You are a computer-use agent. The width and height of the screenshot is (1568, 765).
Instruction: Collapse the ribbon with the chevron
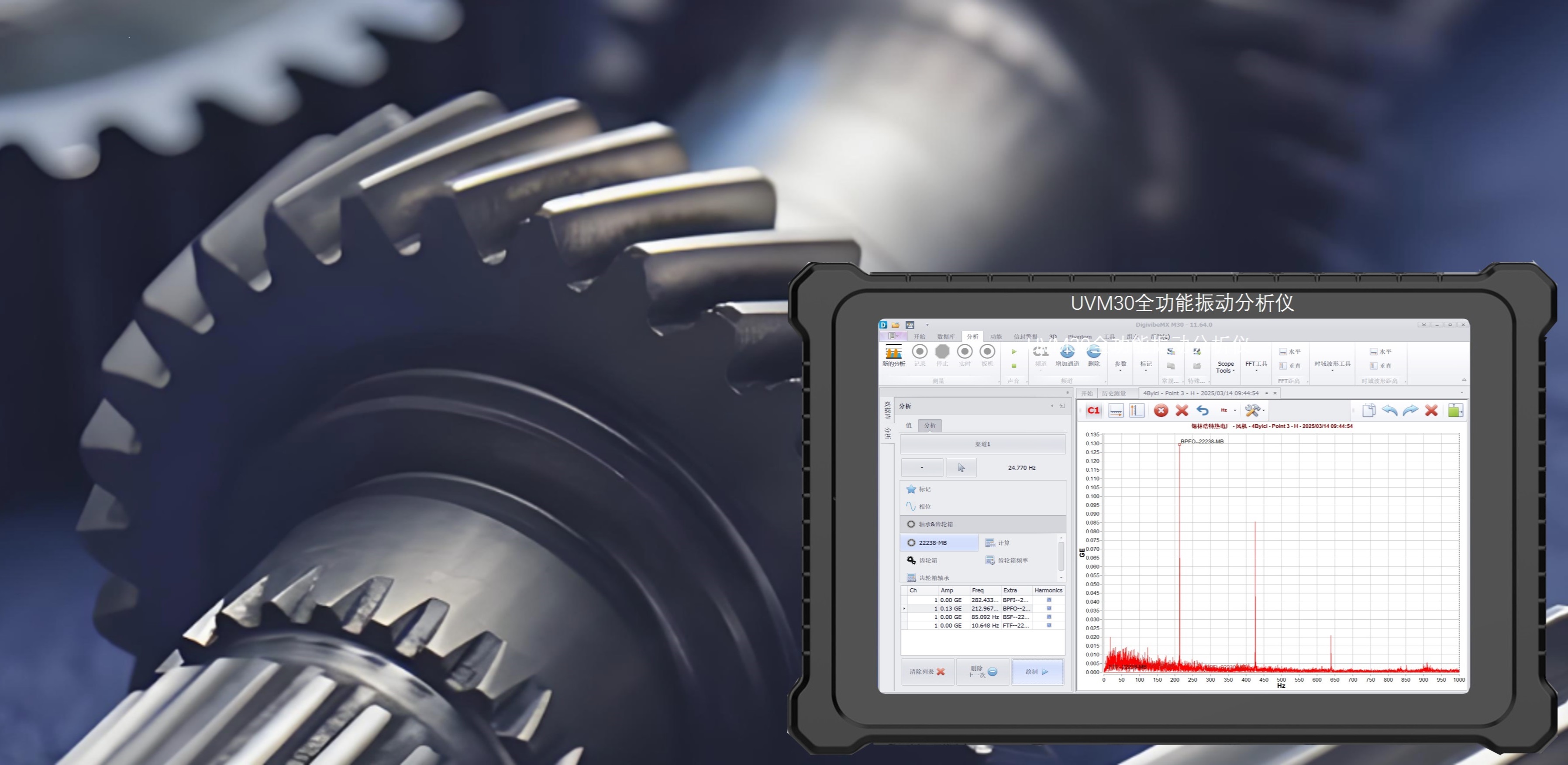(x=1464, y=380)
